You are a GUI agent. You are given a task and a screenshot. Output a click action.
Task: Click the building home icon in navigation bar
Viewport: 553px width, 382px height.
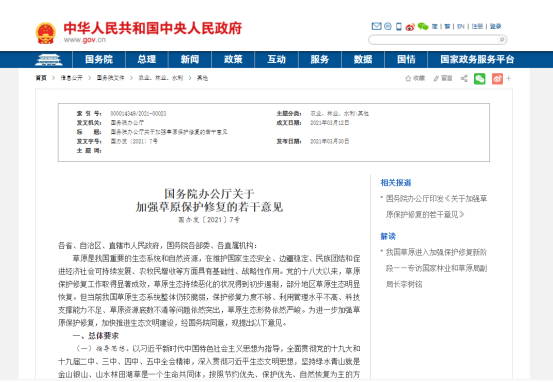coord(49,60)
